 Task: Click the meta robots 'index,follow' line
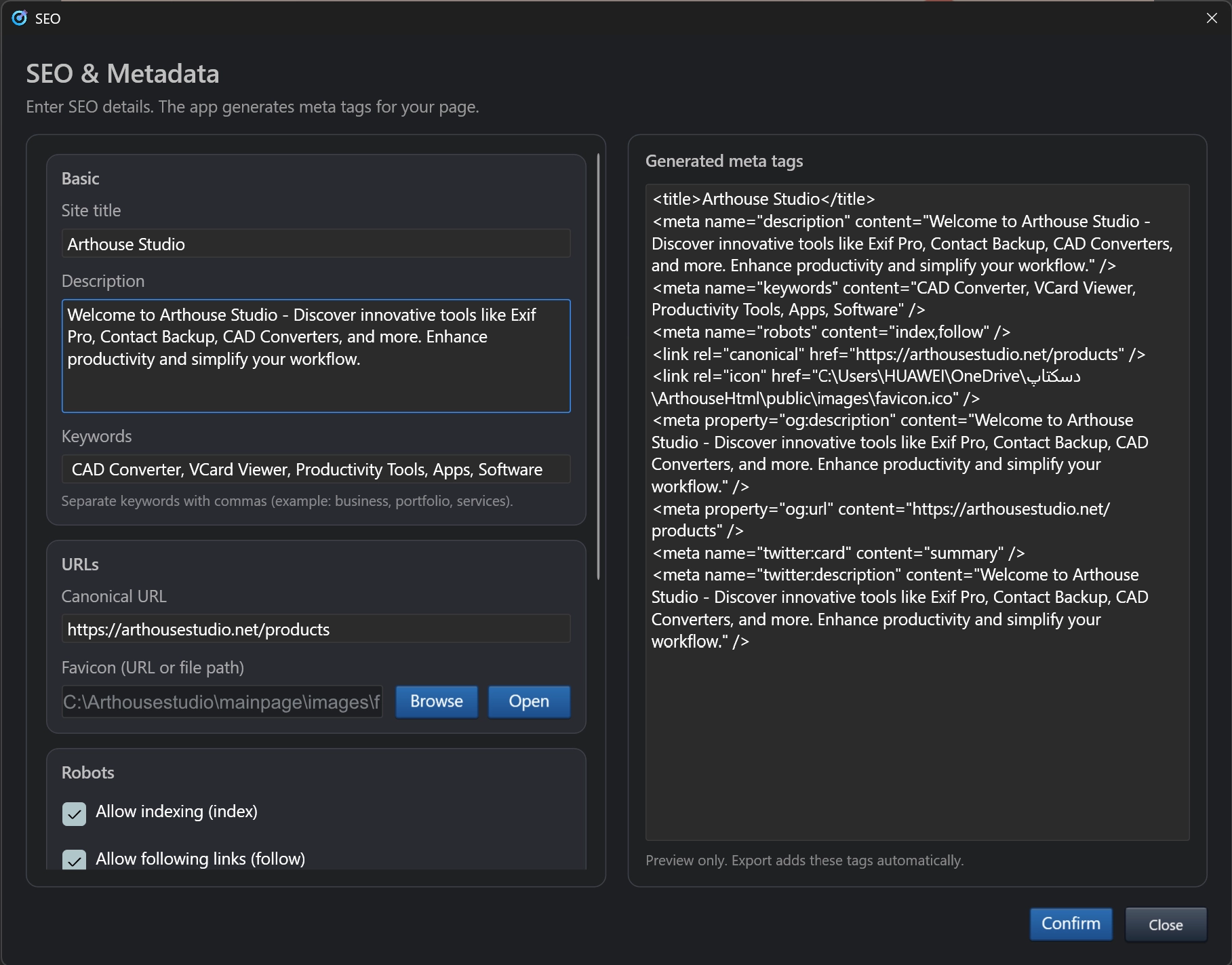[x=831, y=332]
